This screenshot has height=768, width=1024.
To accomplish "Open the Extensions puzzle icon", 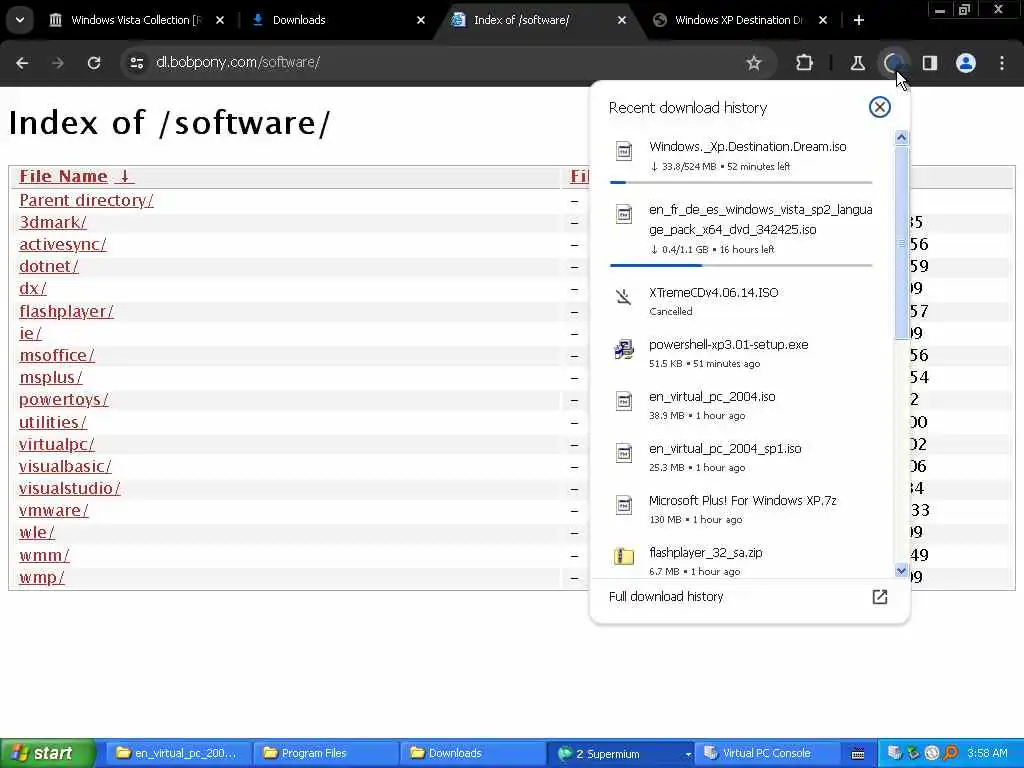I will 805,63.
